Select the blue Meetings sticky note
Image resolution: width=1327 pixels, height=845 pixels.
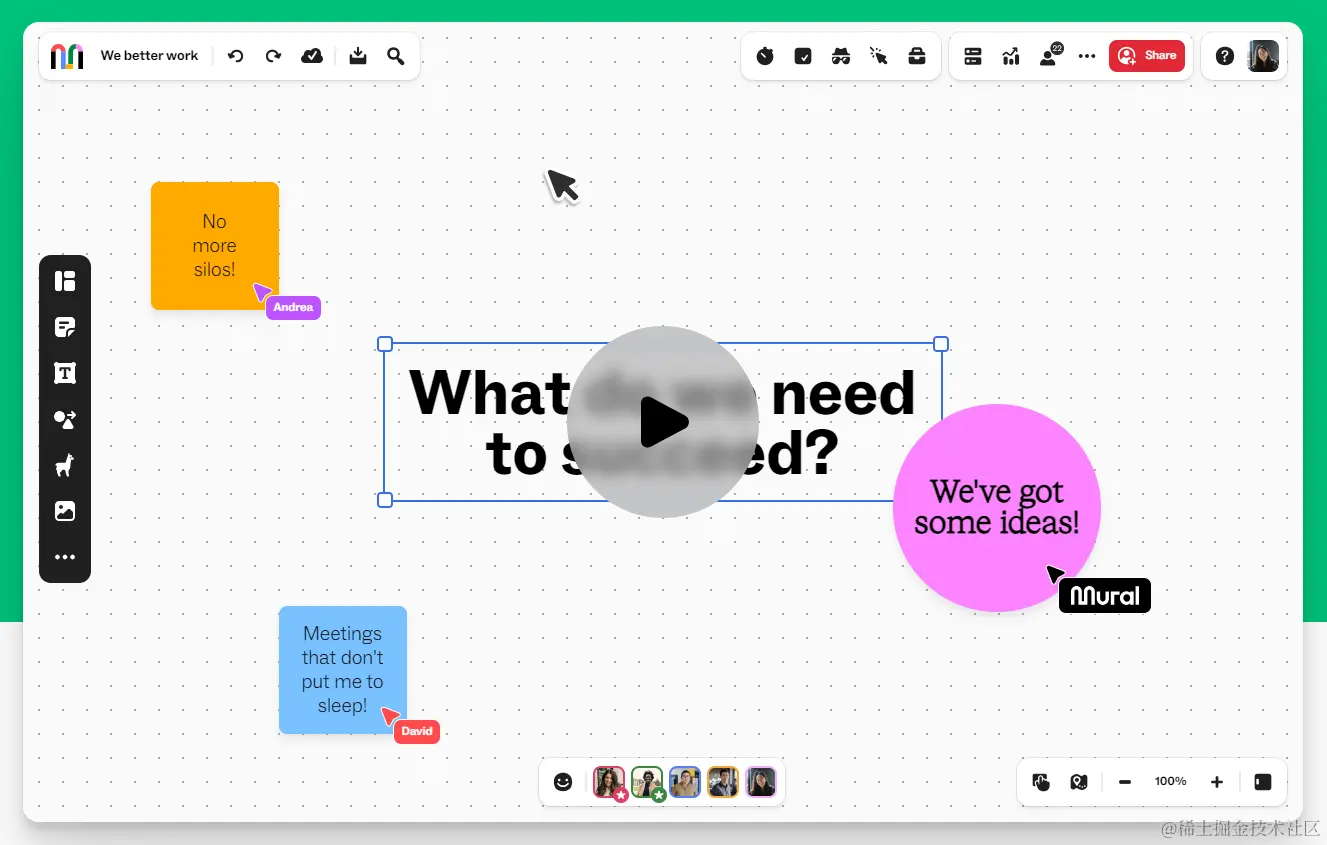[x=343, y=670]
